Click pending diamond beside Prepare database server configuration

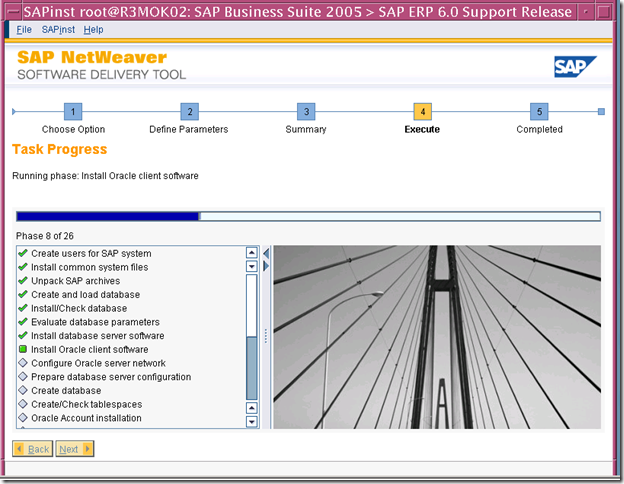(23, 377)
